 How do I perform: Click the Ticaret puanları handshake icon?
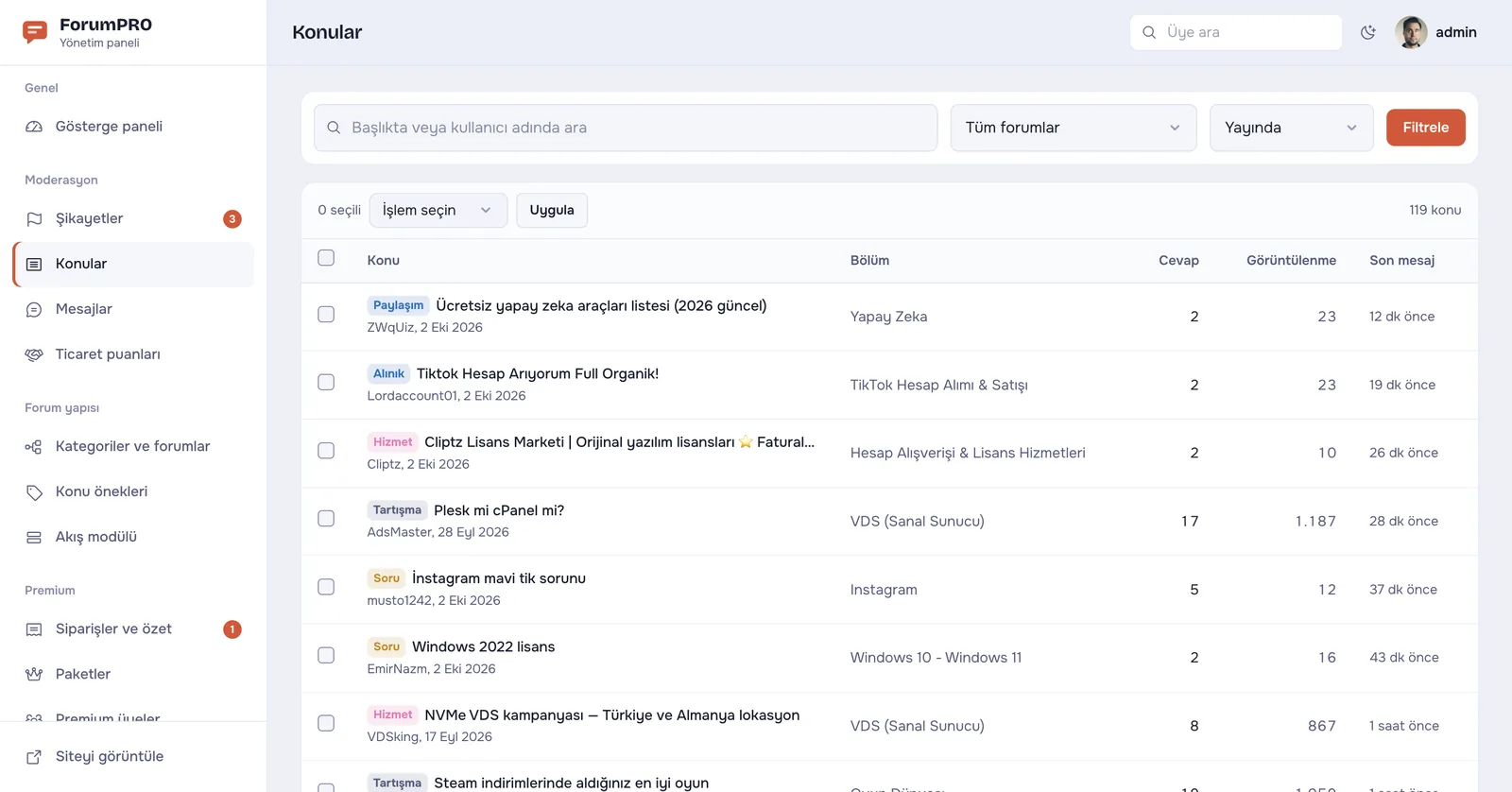click(x=34, y=355)
